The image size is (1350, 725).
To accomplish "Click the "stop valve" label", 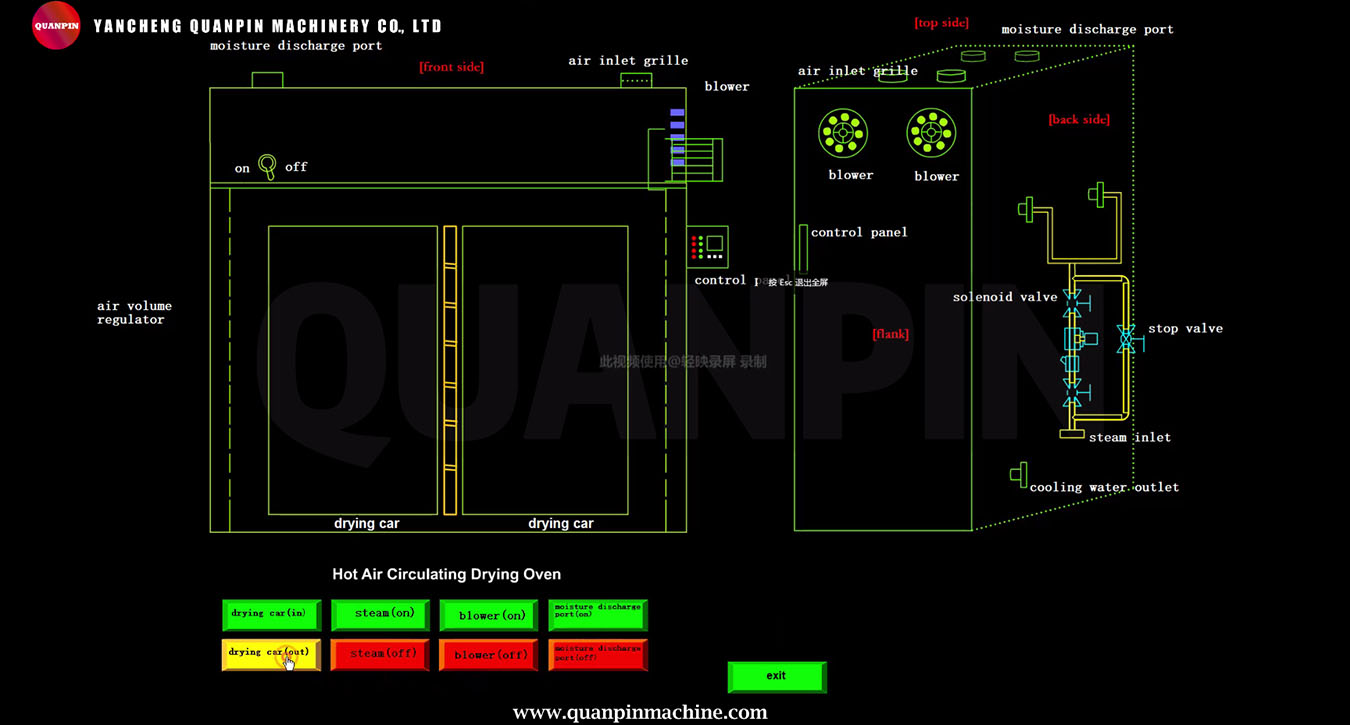I will coord(1185,328).
